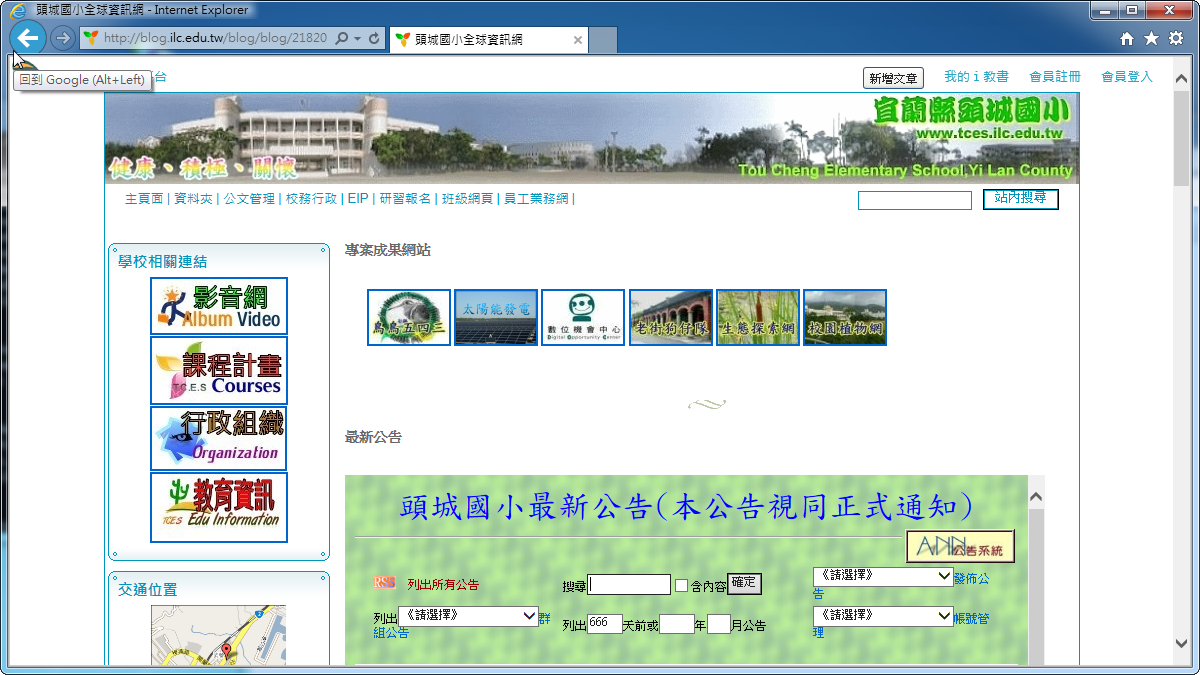This screenshot has width=1200, height=675.
Task: Open the 教育資訊 Edu Information image link
Action: 219,507
